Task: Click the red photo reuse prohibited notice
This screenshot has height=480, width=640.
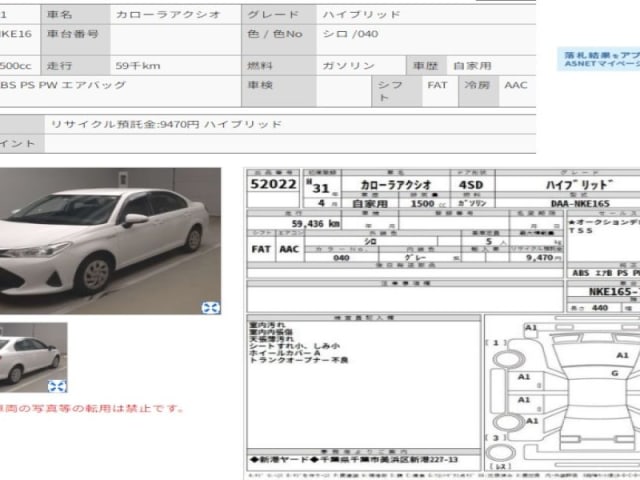Action: [92, 408]
